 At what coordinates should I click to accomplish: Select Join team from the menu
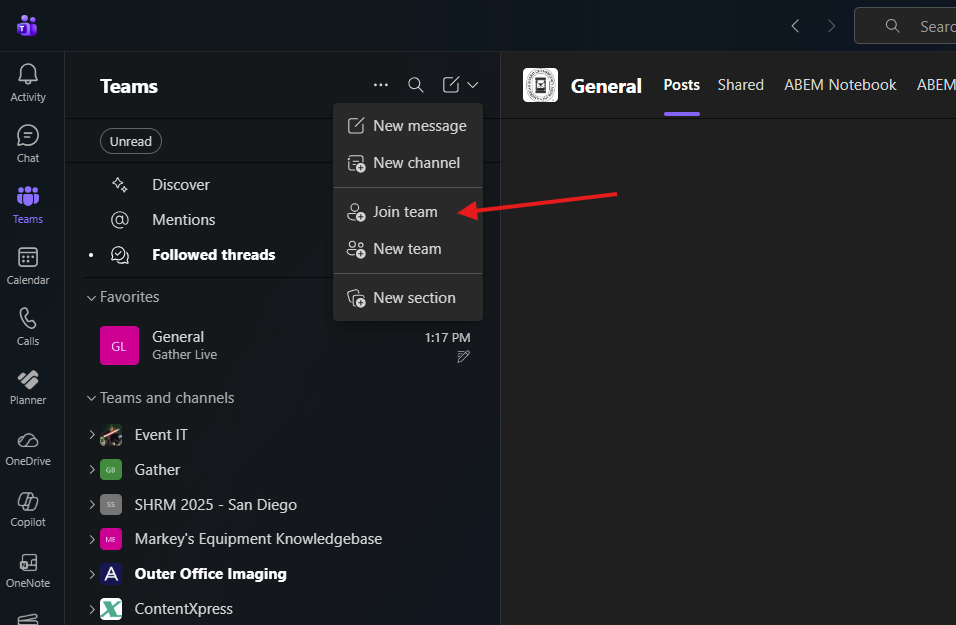(405, 212)
